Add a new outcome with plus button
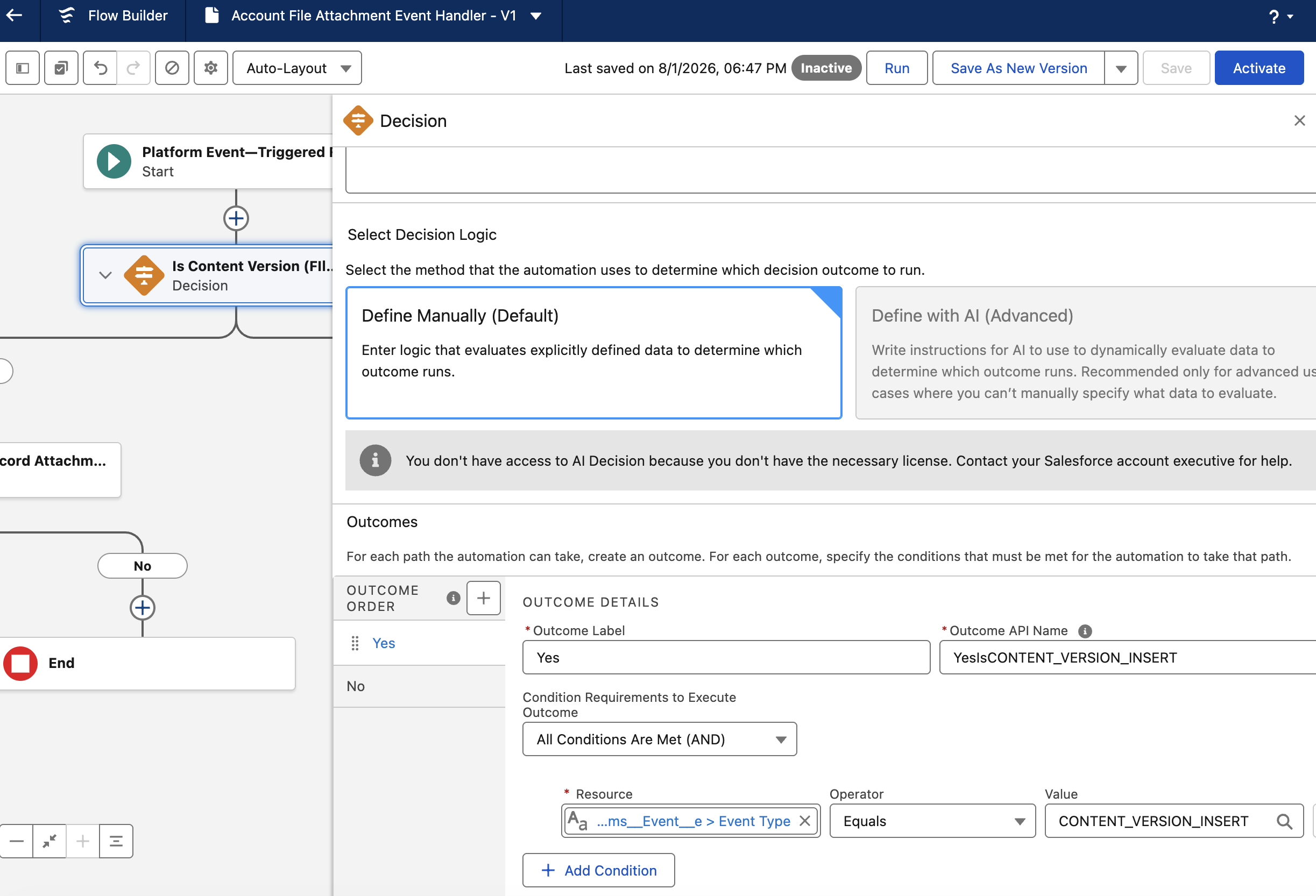The image size is (1316, 896). pos(483,598)
